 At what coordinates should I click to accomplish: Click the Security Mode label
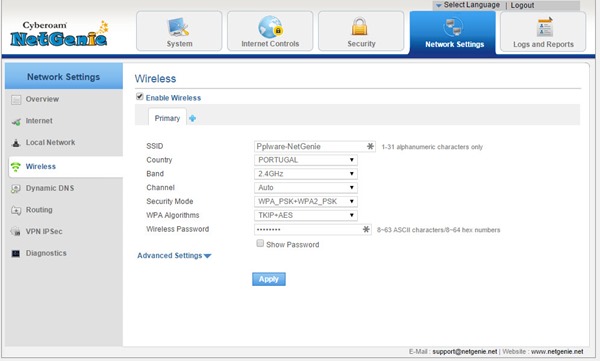(x=170, y=201)
